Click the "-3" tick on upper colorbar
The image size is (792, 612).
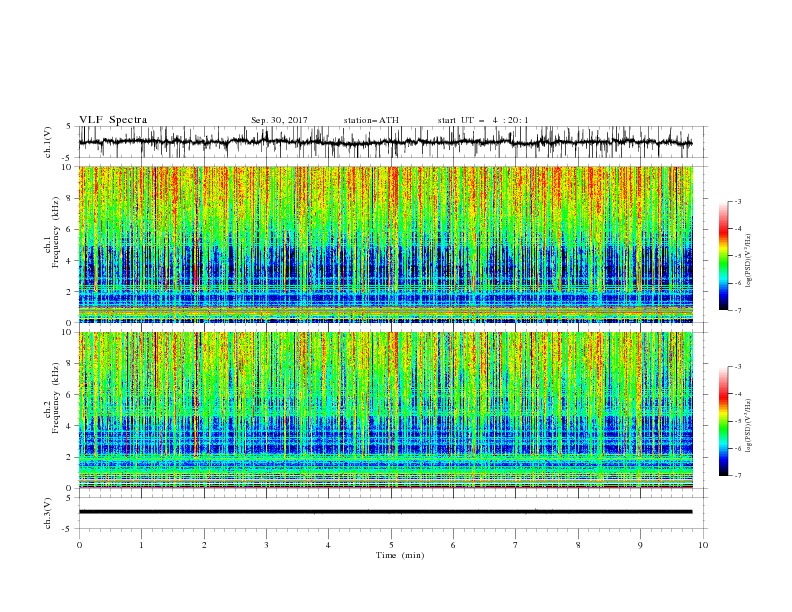pyautogui.click(x=737, y=201)
